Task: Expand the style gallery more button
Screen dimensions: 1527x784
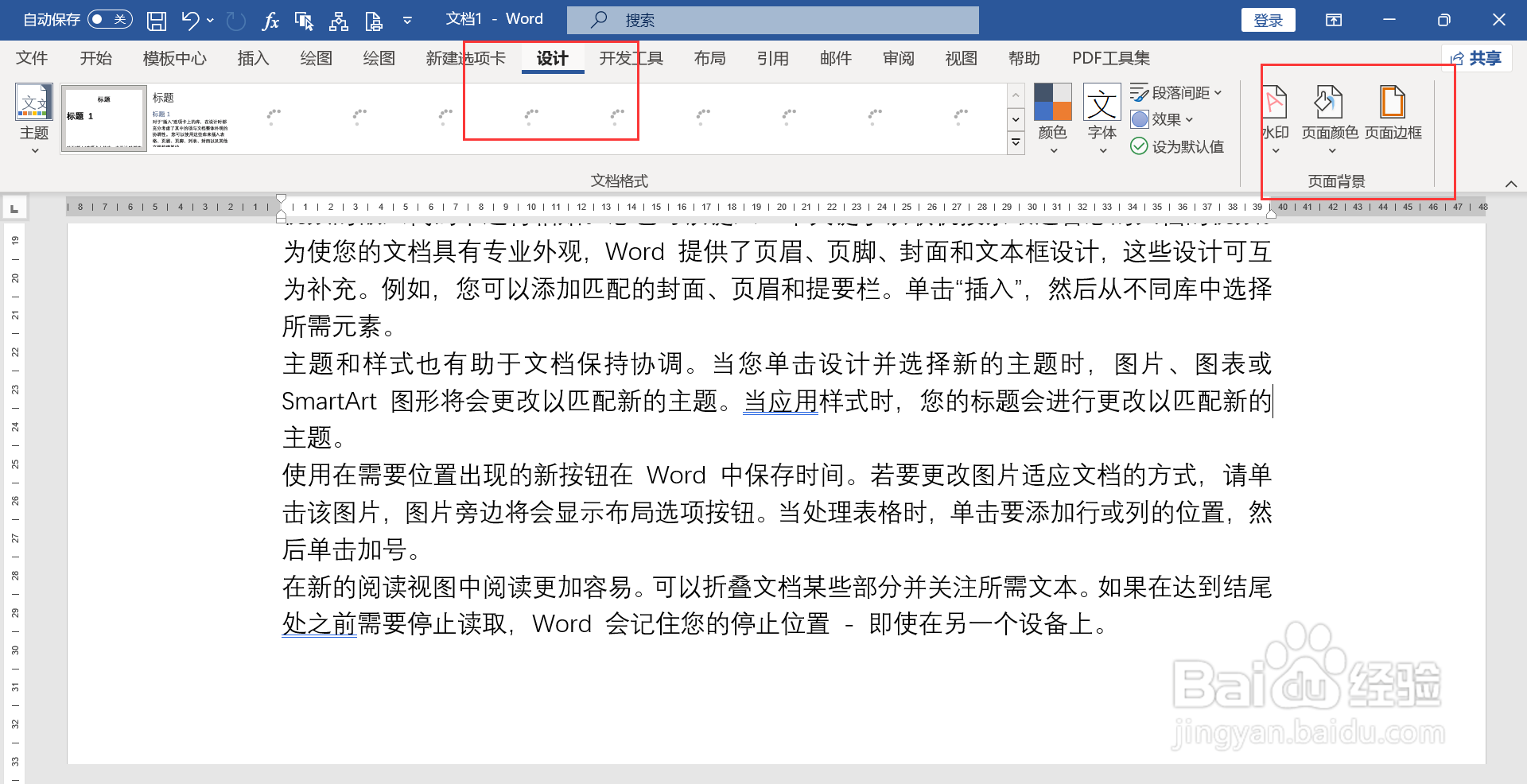Action: coord(1016,143)
